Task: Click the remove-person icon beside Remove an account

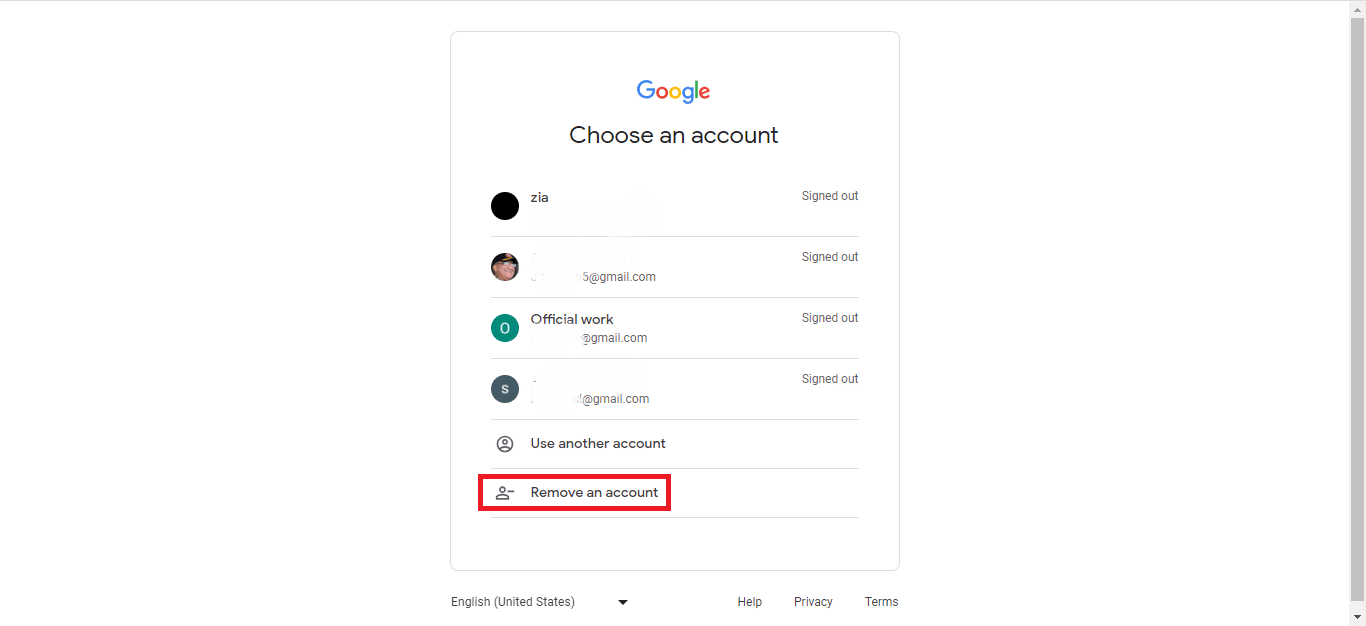Action: click(505, 493)
